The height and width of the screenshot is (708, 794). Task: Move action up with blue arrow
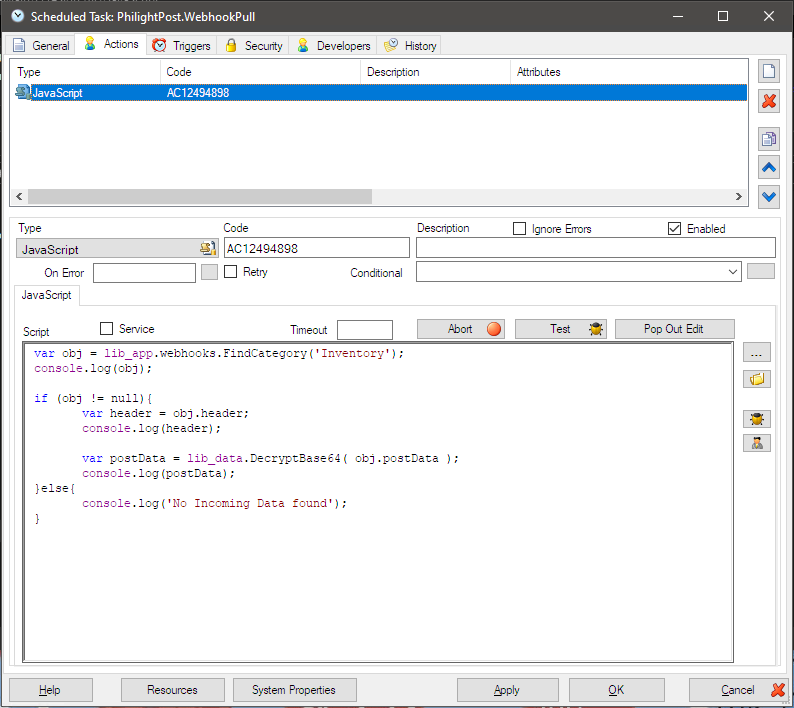coord(769,167)
